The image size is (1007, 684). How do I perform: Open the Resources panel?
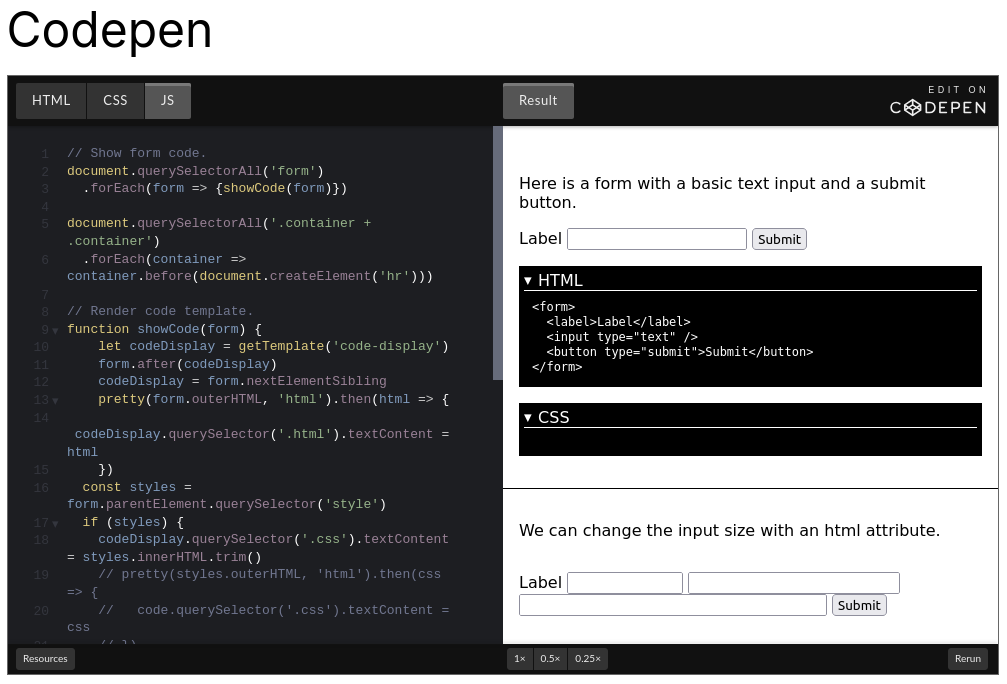point(45,659)
